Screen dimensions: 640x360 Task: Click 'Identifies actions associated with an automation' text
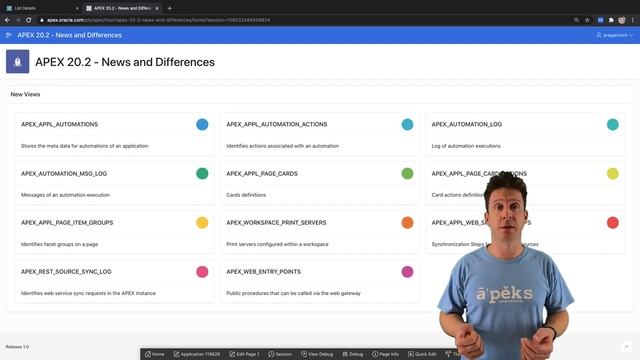[282, 146]
